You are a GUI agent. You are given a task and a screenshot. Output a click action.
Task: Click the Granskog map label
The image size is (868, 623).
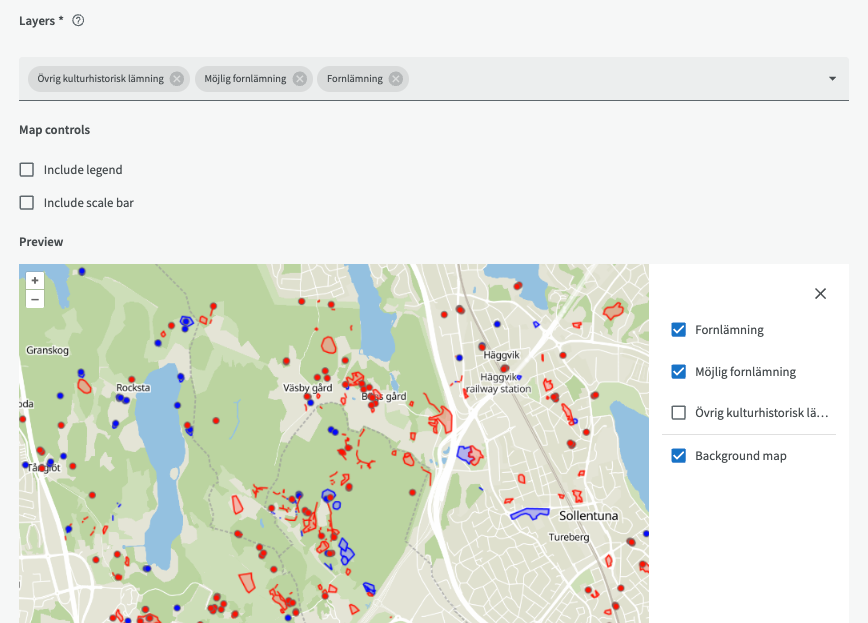[47, 350]
